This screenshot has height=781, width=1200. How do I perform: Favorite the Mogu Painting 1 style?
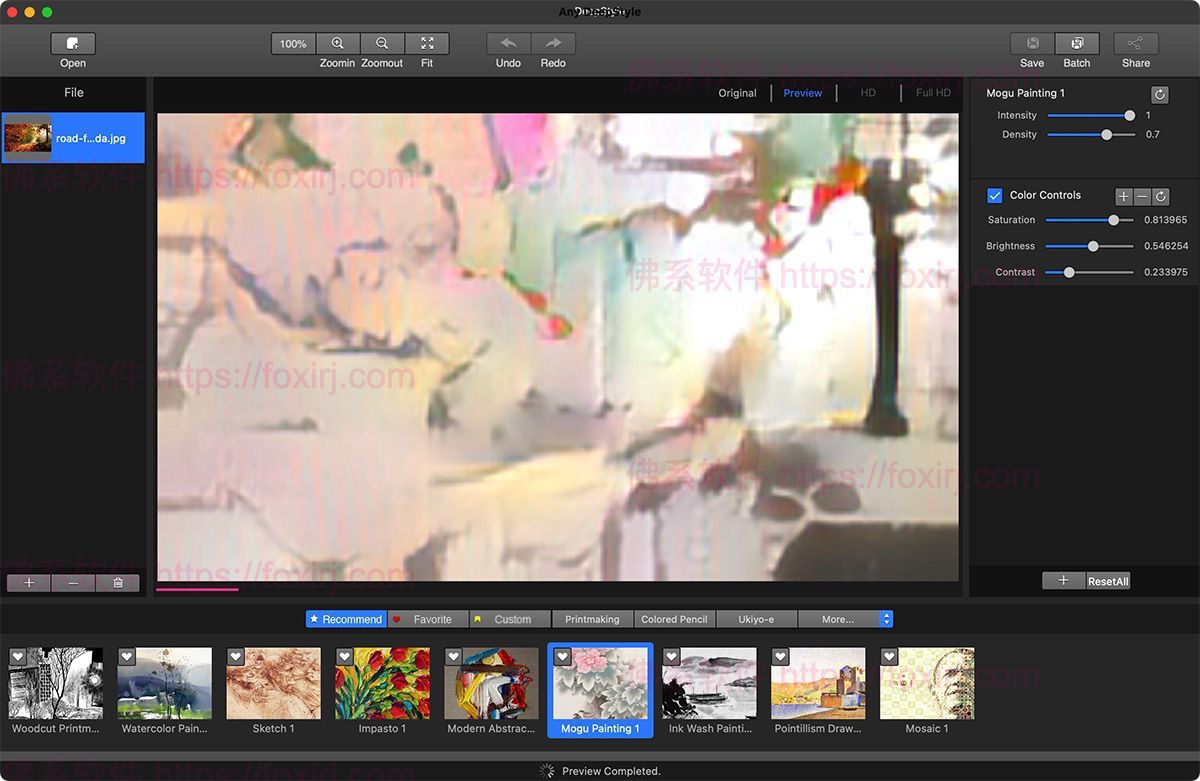click(x=562, y=657)
